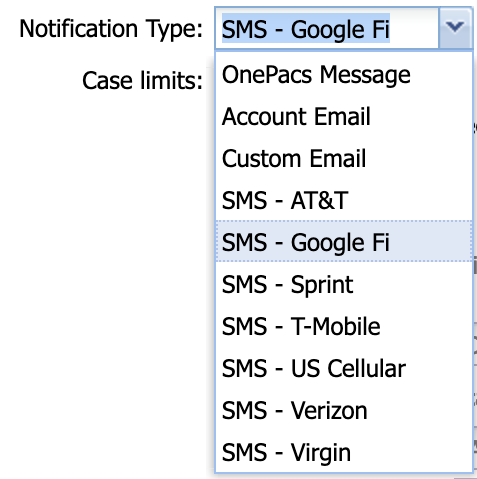Select SMS - Sprint from dropdown list
This screenshot has width=477, height=479.
[344, 284]
